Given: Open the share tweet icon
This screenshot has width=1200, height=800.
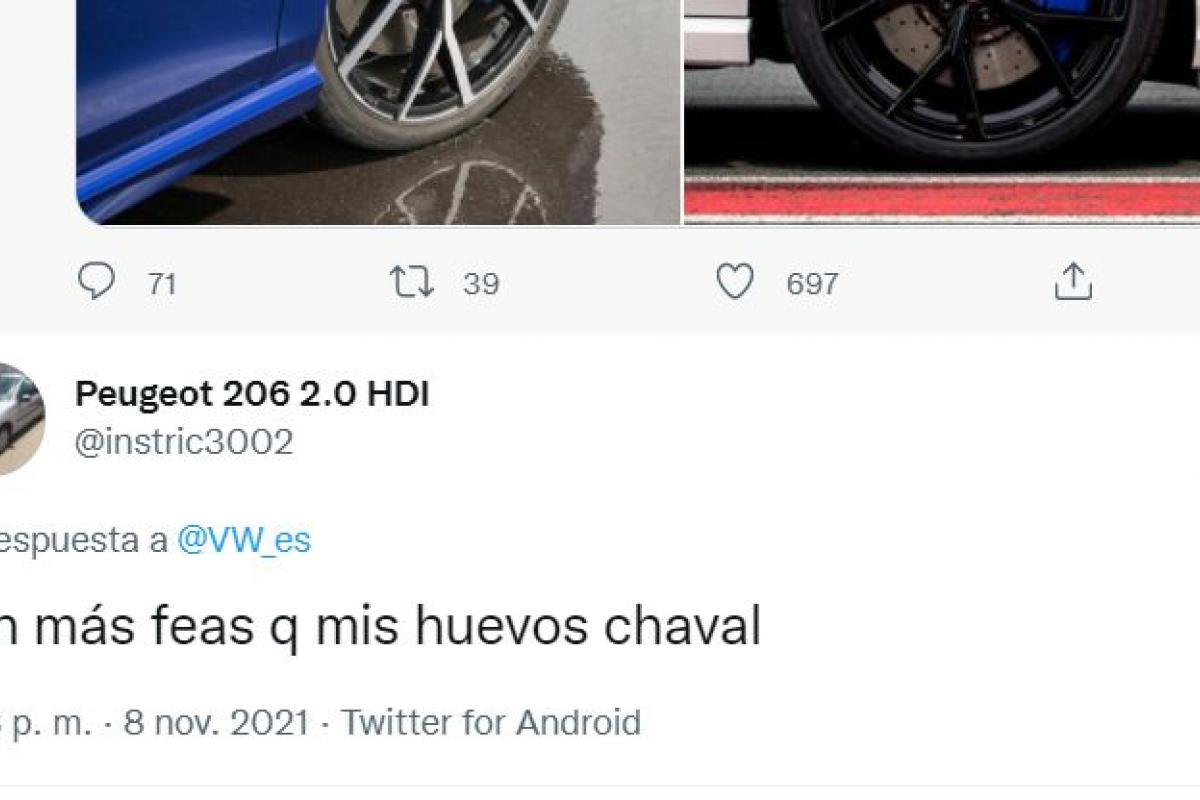Looking at the screenshot, I should point(1073,282).
